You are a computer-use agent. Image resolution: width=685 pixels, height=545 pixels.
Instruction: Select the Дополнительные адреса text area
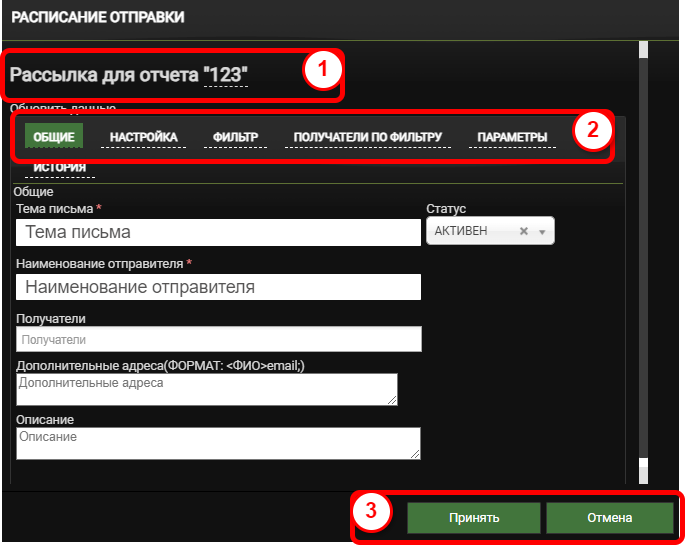pos(206,389)
